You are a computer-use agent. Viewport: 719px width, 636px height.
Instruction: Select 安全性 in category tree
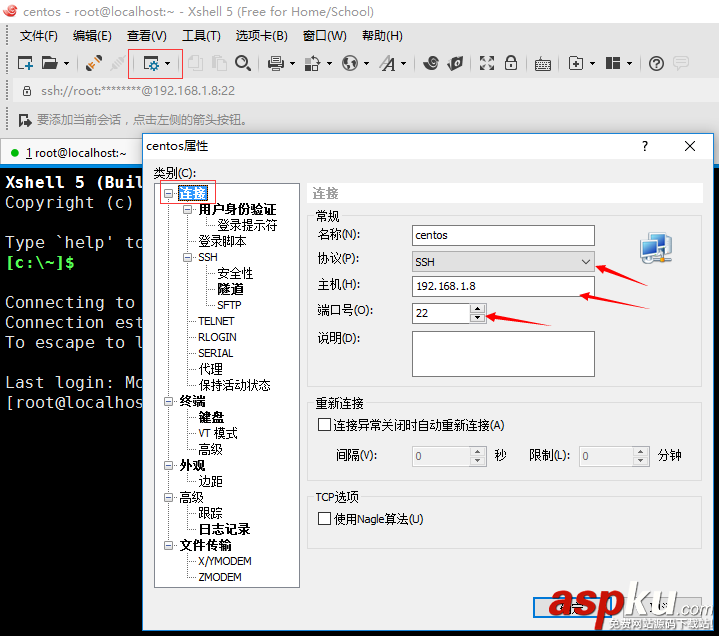tap(235, 273)
